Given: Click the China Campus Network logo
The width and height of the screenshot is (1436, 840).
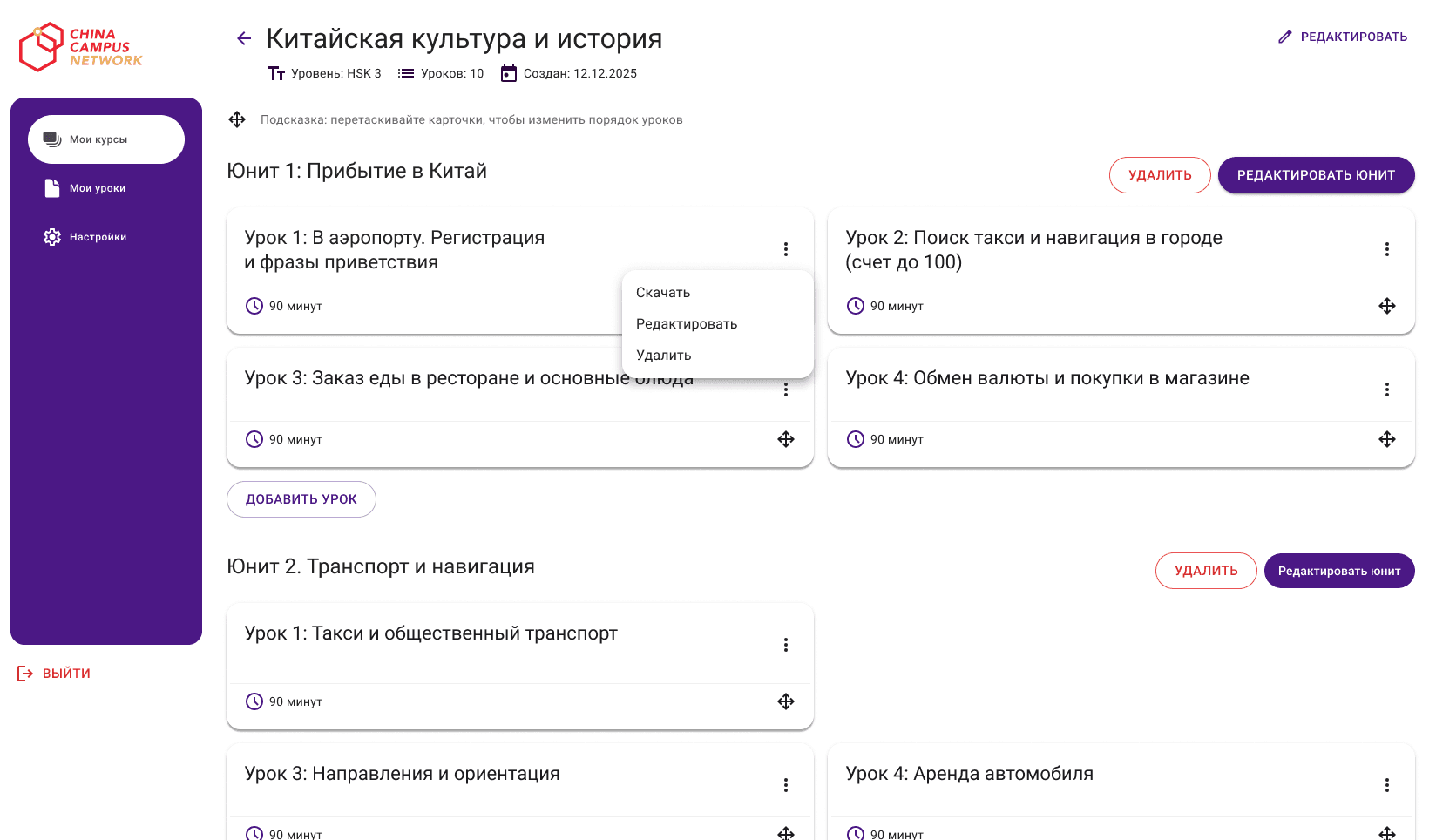Looking at the screenshot, I should click(x=80, y=47).
